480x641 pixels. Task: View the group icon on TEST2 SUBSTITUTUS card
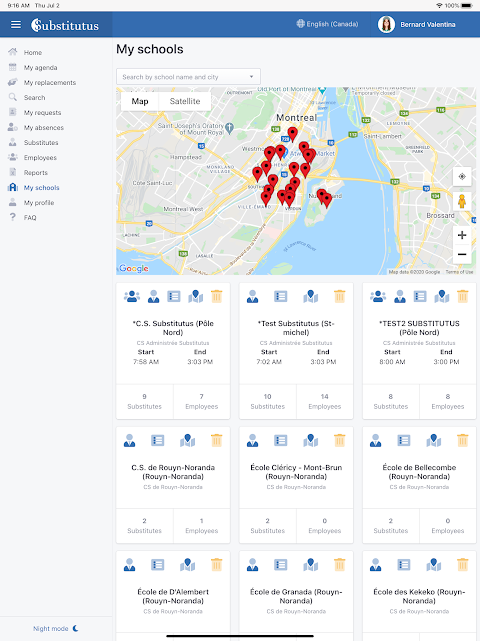(378, 296)
